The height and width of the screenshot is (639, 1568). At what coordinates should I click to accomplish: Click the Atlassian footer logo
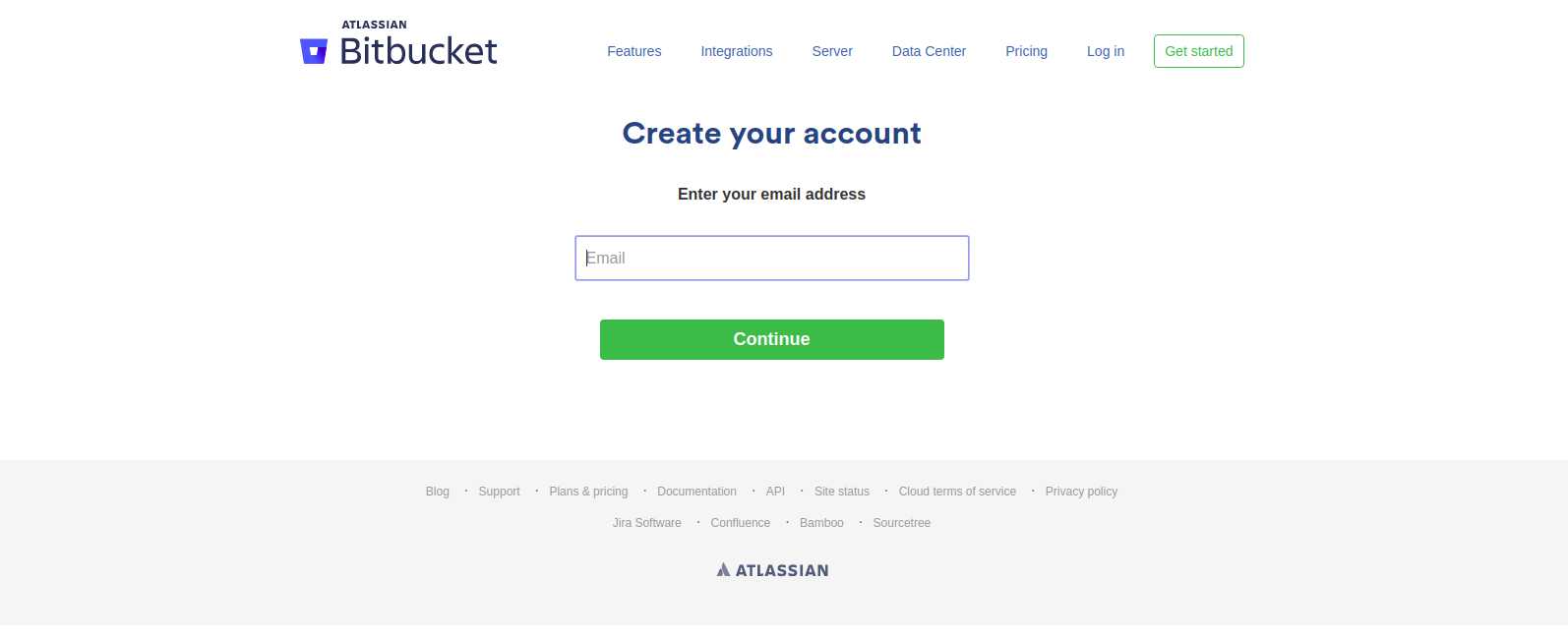point(772,570)
